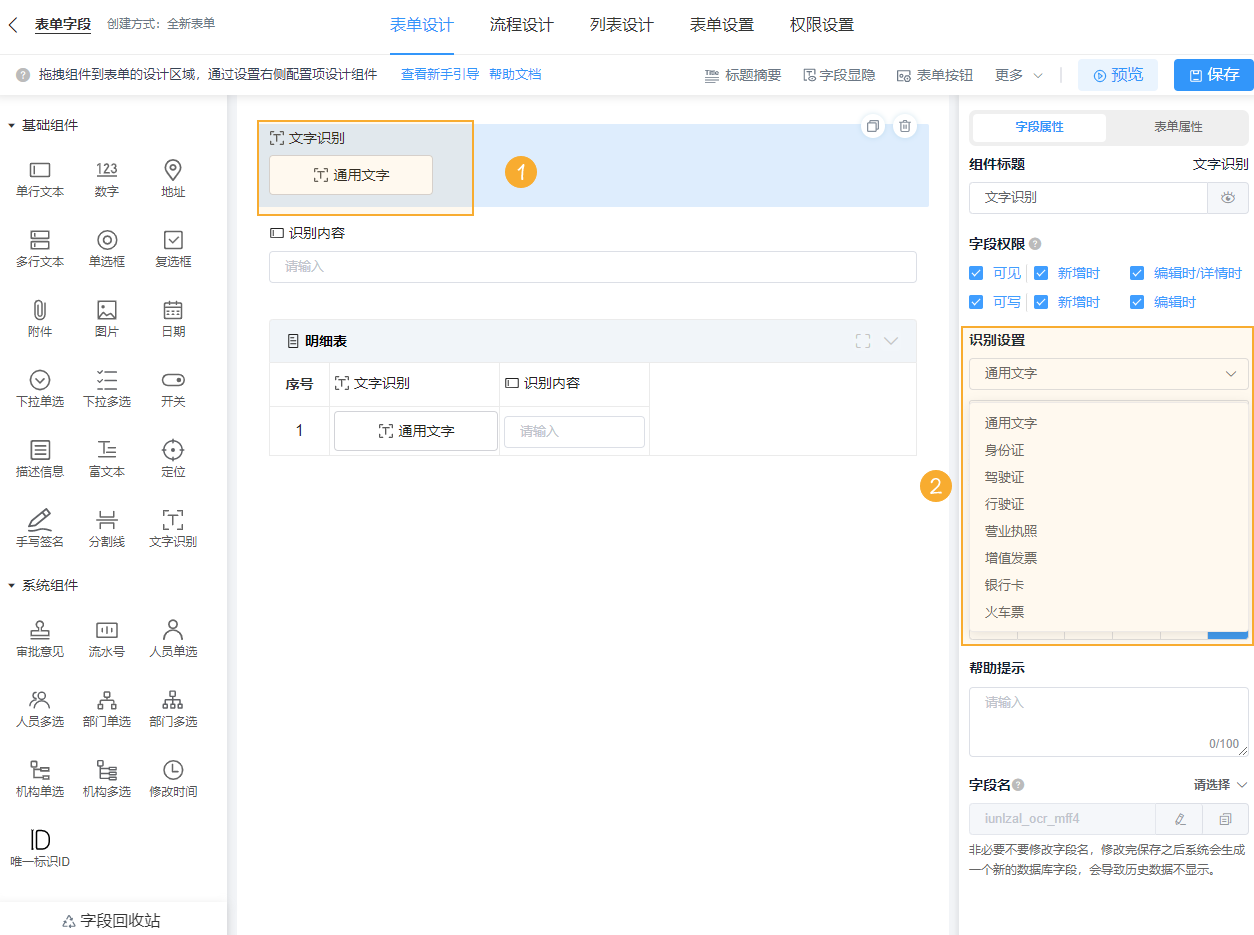
Task: Select the 图片 component icon
Action: (106, 318)
